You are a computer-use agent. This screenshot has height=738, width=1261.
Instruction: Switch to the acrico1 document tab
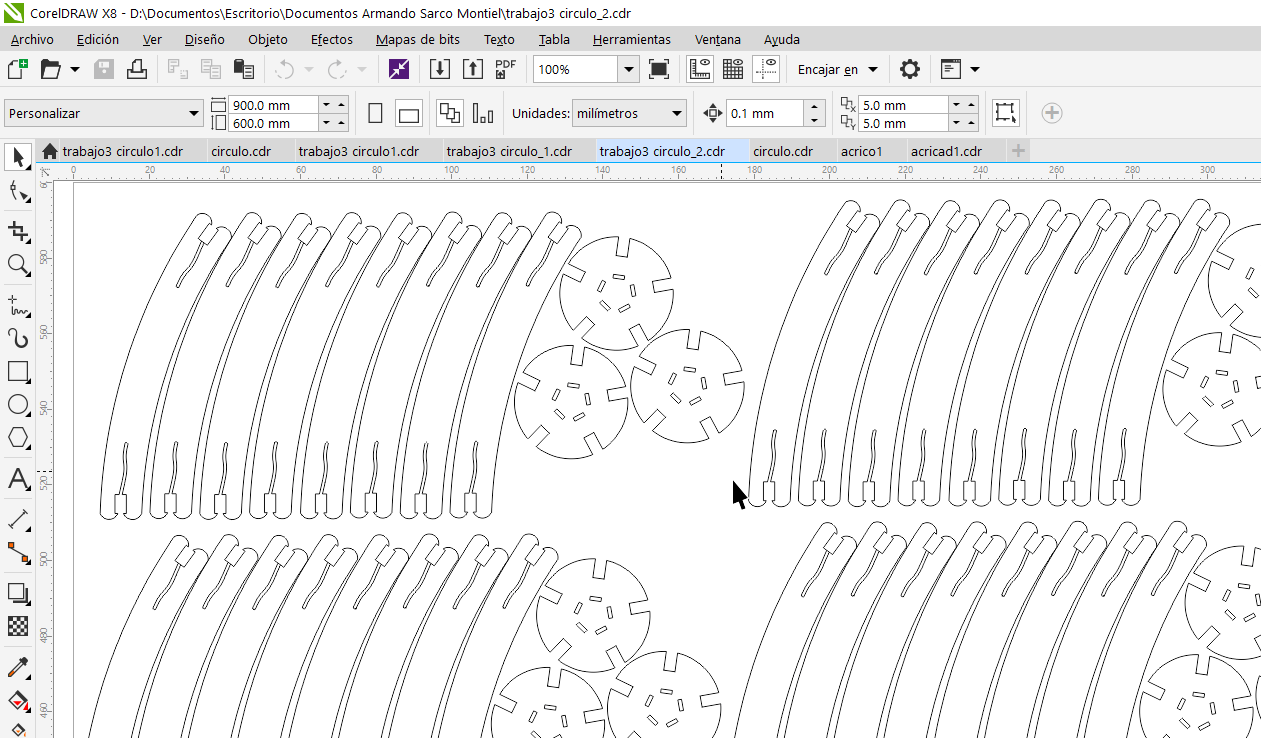861,151
